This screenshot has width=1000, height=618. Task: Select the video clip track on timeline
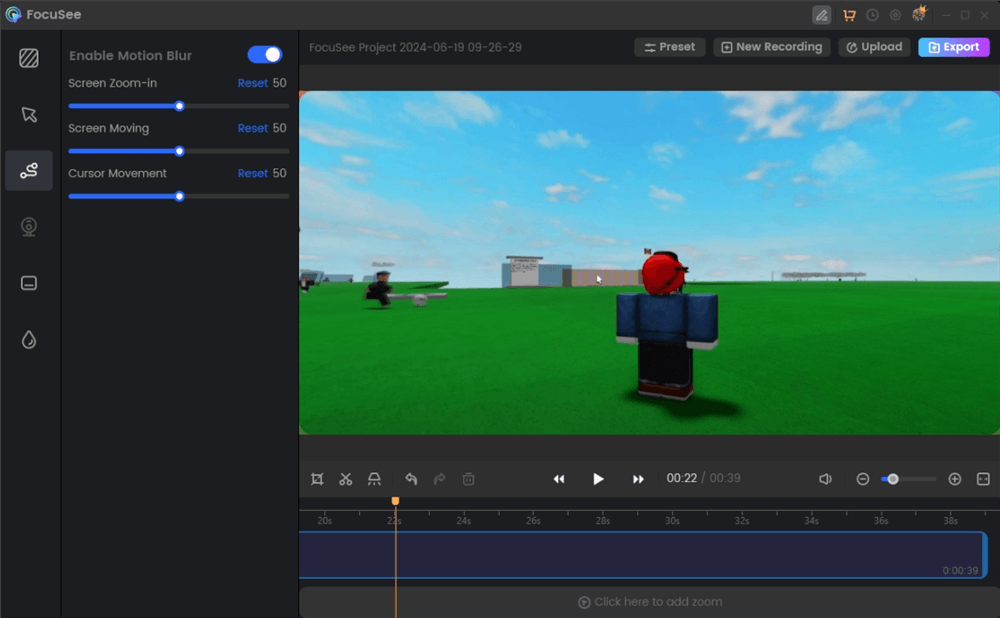coord(643,555)
